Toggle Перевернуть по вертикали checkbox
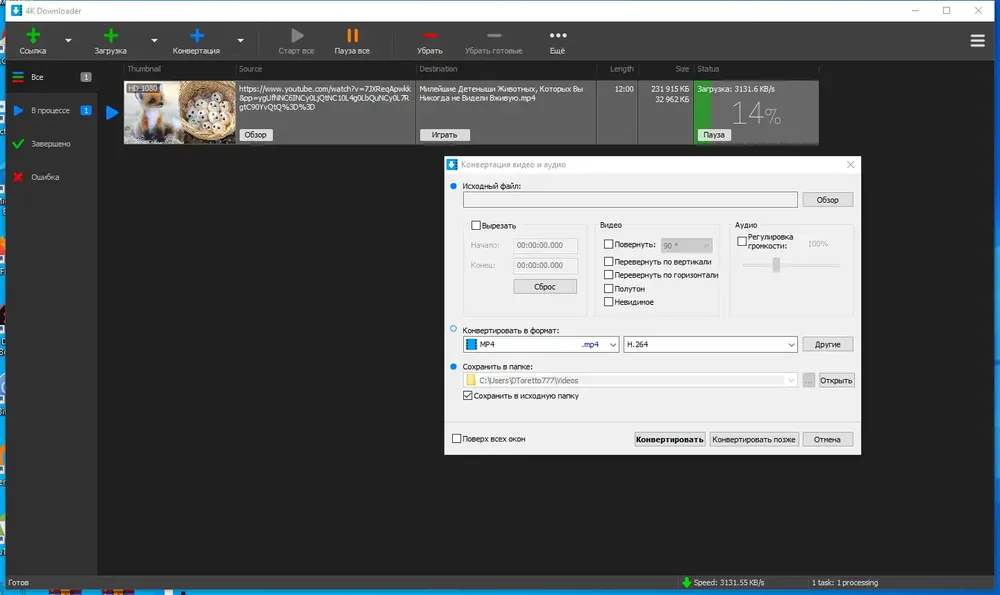 tap(608, 261)
